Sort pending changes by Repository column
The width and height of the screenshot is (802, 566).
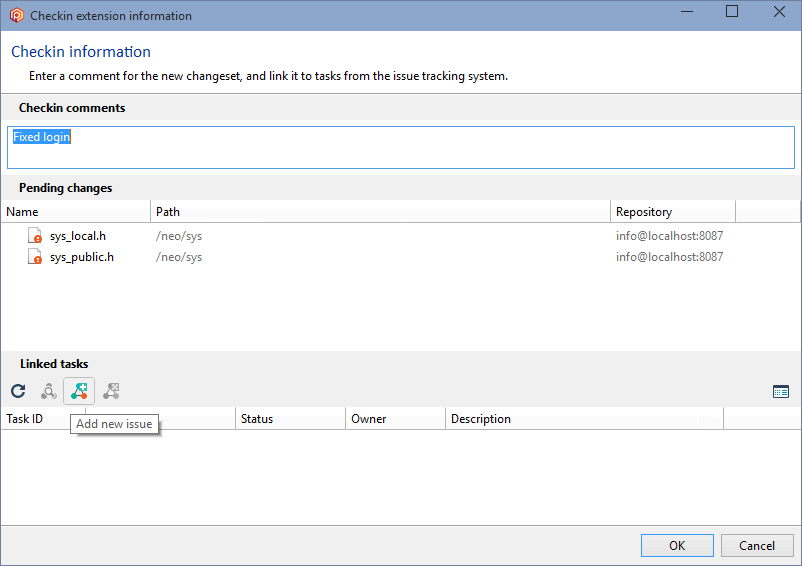[673, 212]
